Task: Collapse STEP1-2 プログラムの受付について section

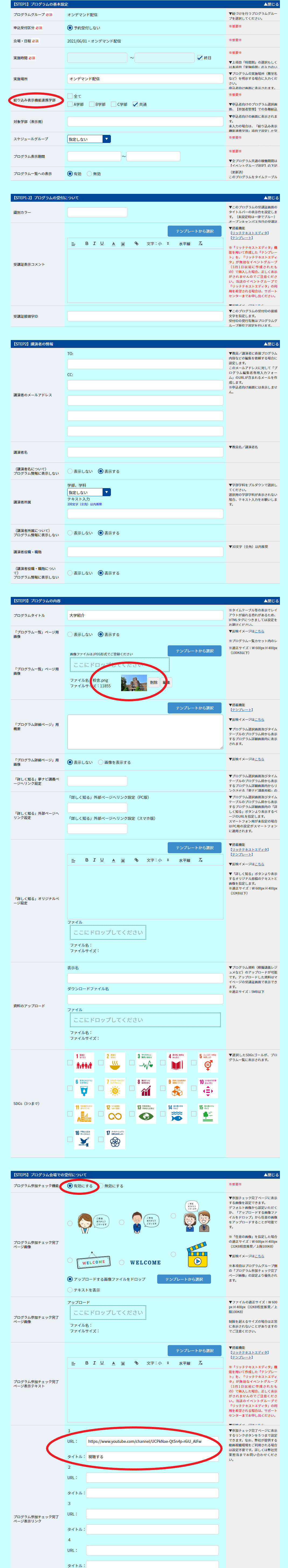Action: 272,198
